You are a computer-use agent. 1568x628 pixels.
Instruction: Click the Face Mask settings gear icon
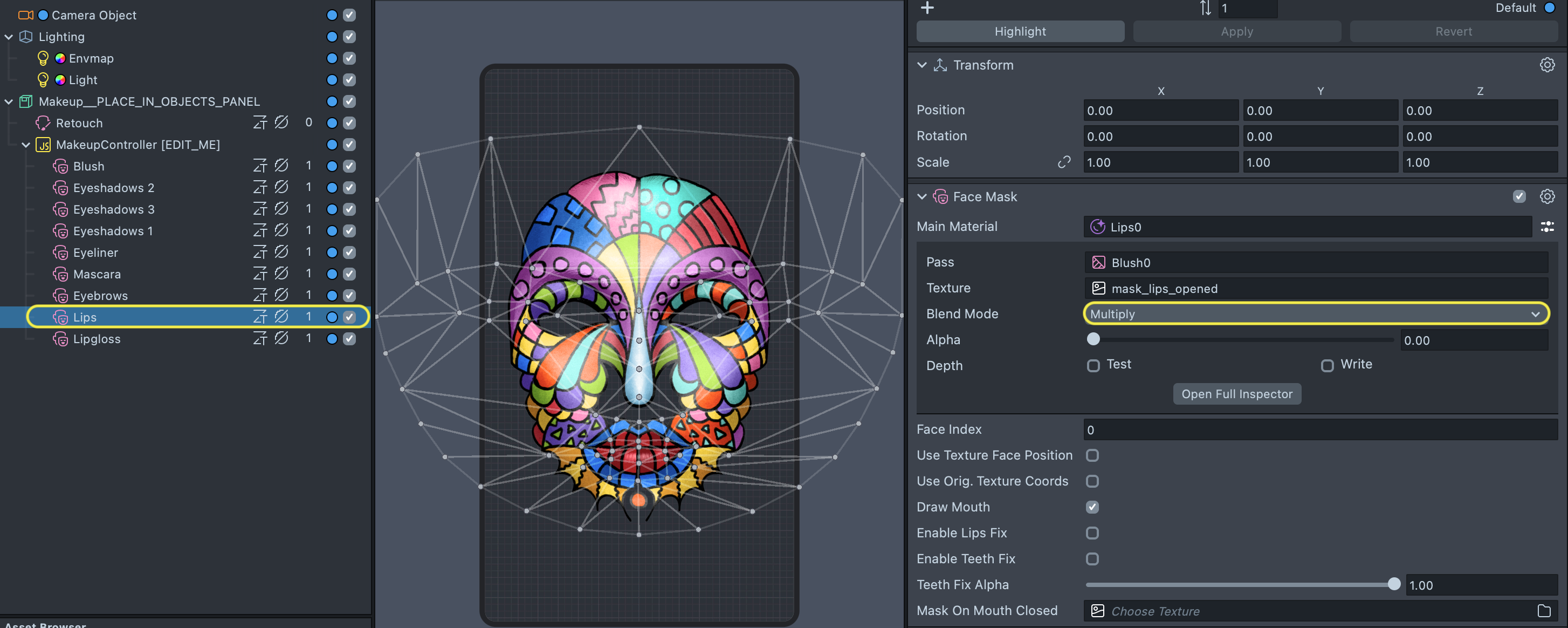click(1546, 197)
